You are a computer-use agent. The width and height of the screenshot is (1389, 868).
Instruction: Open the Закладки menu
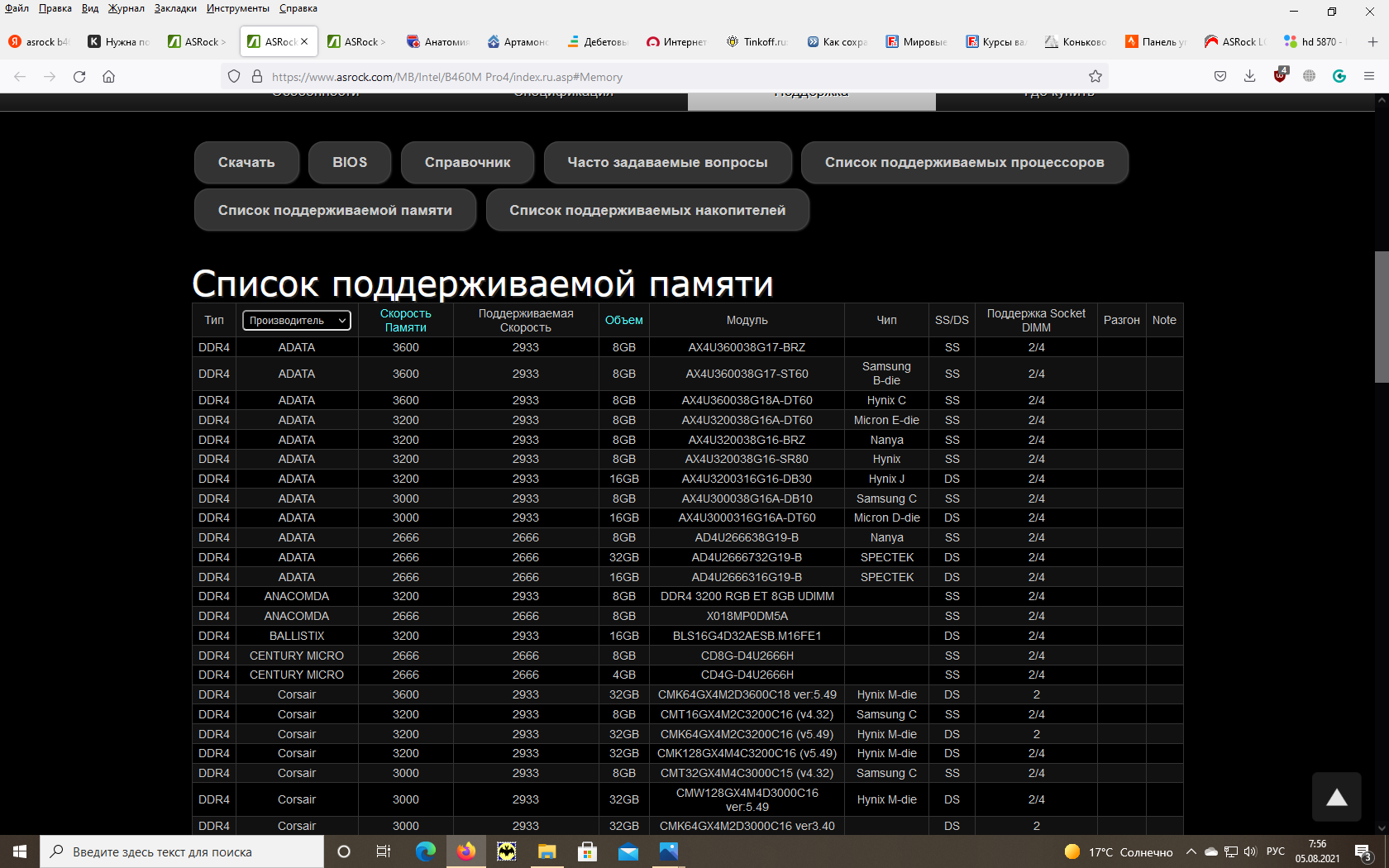tap(175, 8)
